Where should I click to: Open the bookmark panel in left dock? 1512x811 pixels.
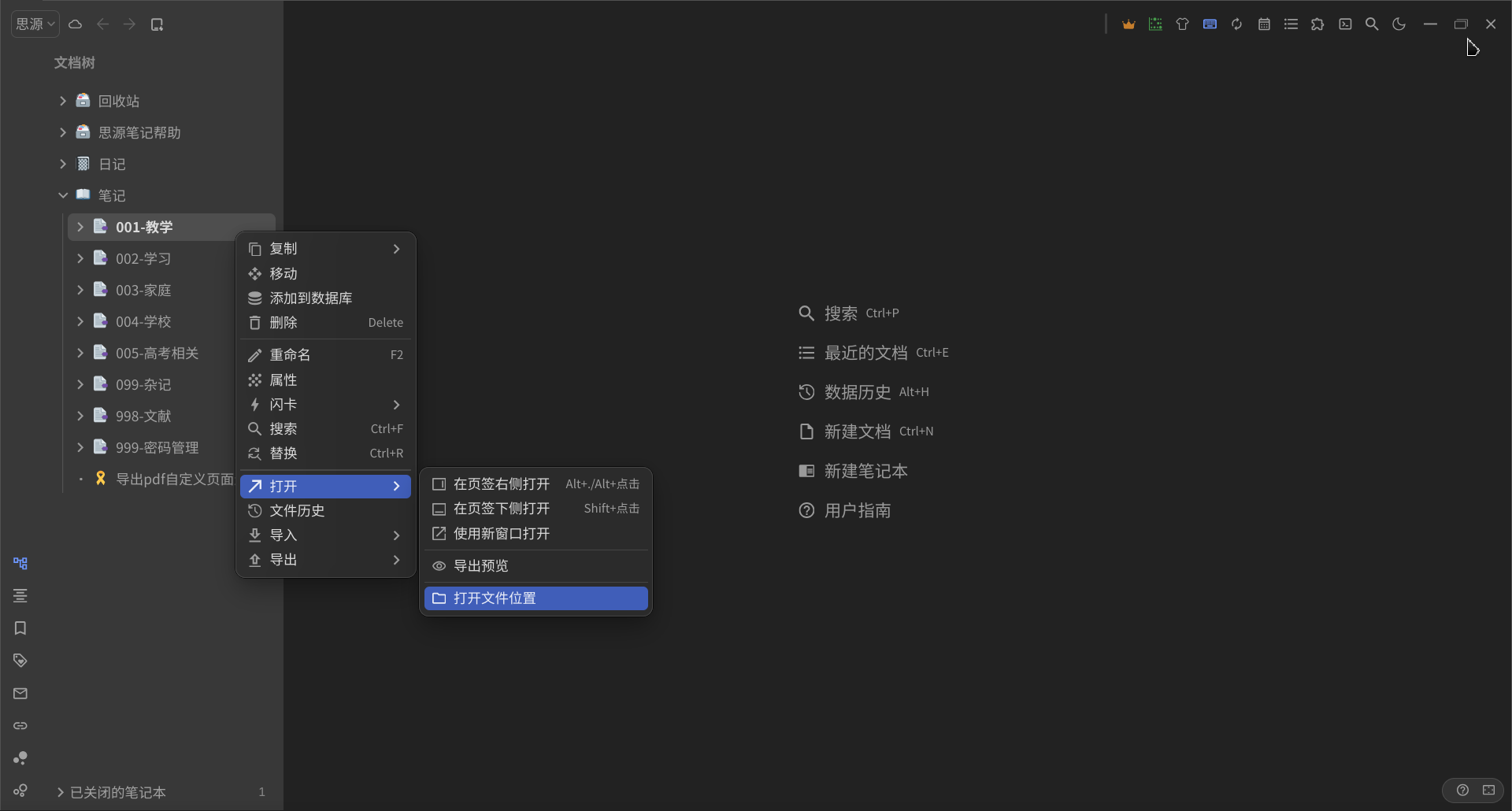pyautogui.click(x=20, y=628)
